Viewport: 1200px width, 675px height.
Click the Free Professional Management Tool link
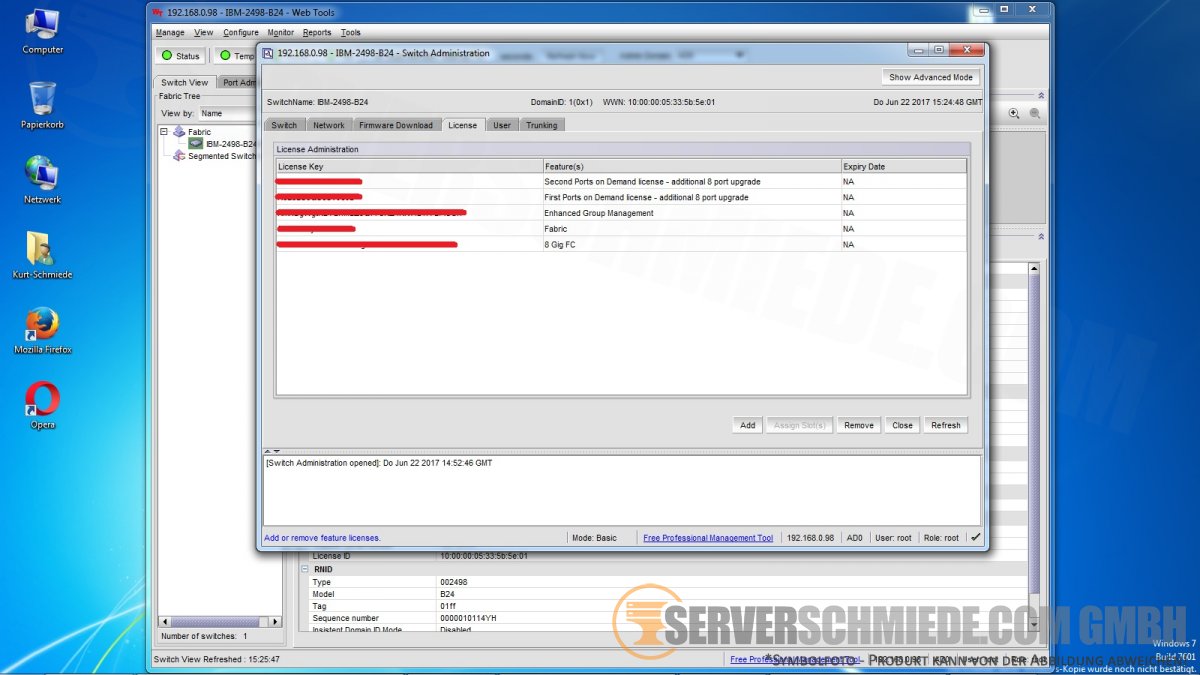[708, 538]
